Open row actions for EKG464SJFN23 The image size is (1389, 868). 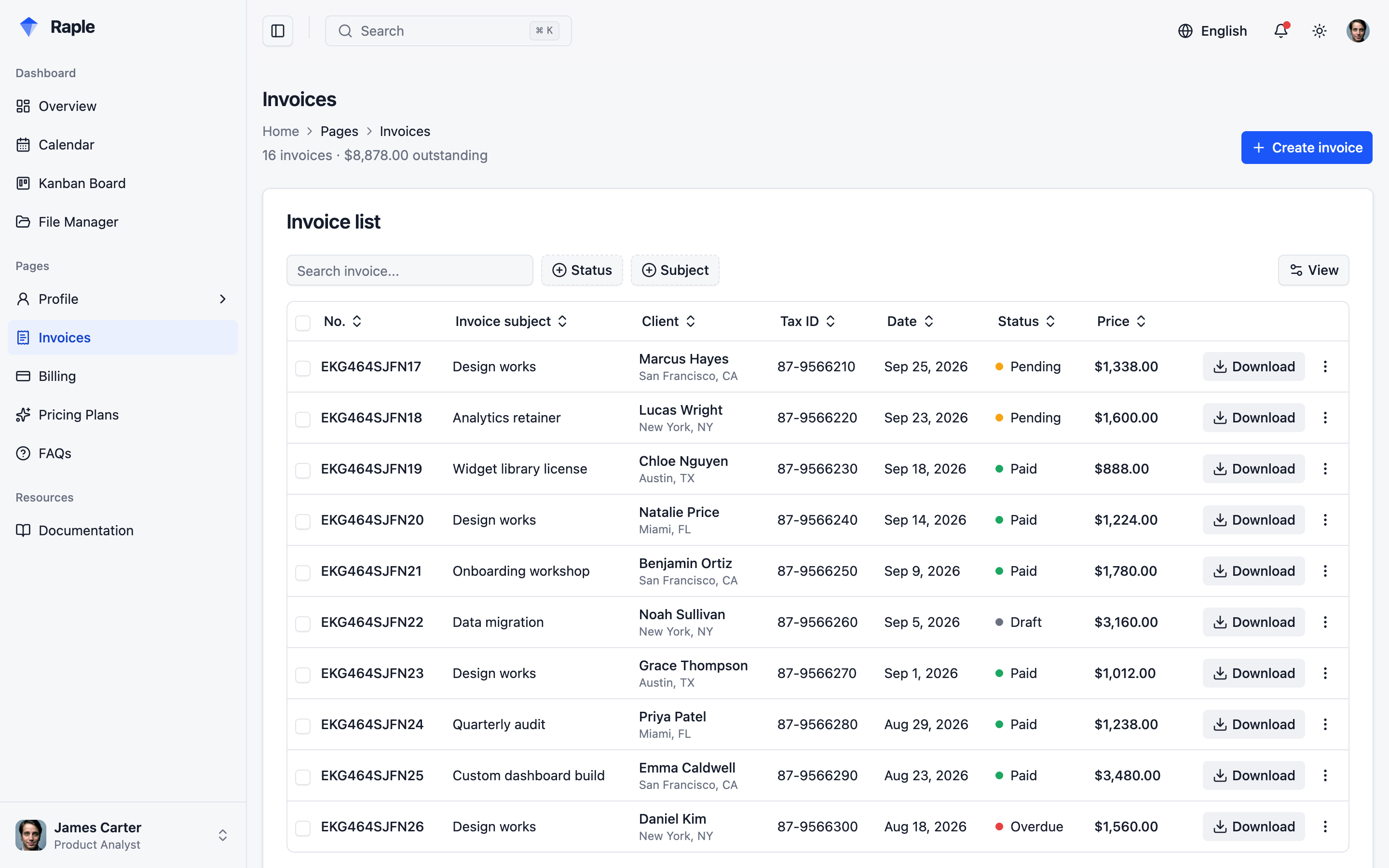point(1325,673)
